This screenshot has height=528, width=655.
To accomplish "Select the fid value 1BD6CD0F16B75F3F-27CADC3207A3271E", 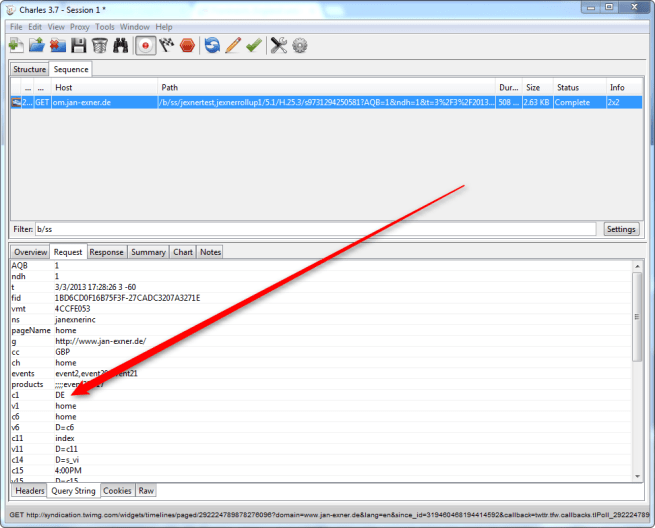I will point(127,298).
